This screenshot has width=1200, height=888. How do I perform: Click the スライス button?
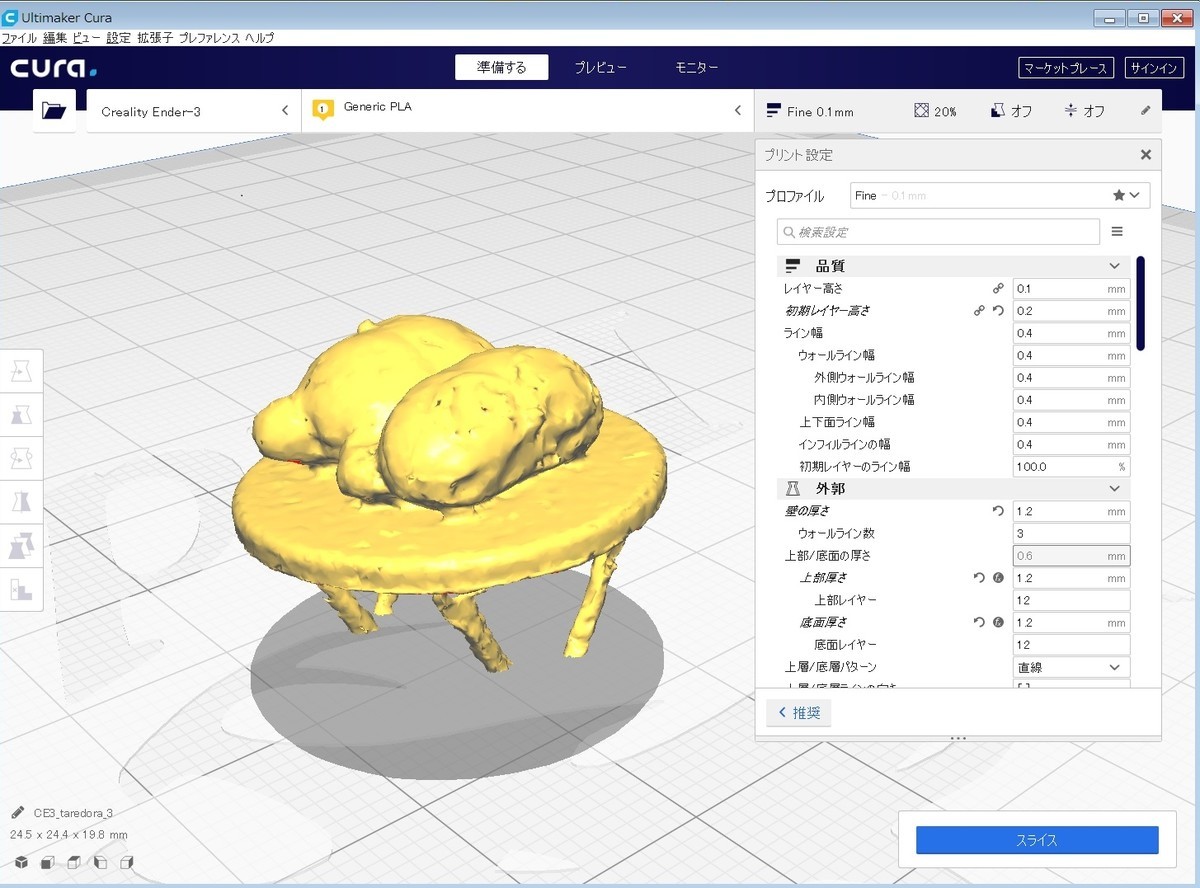pos(1037,840)
